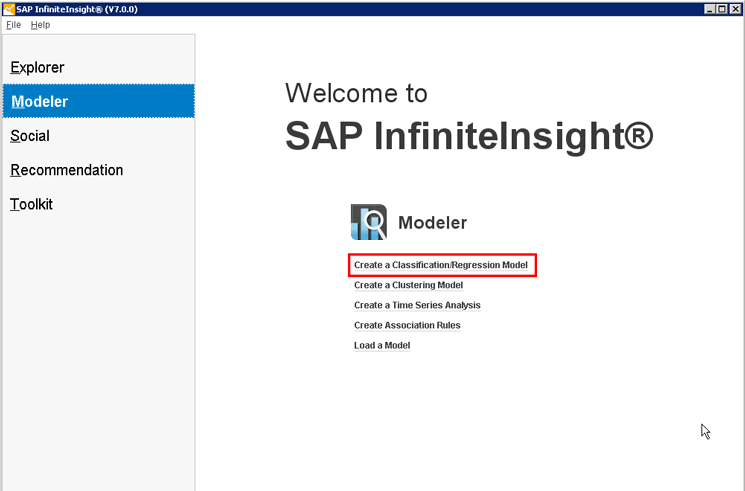Screen dimensions: 745x491
Task: Select Explorer in the left sidebar
Action: point(37,68)
